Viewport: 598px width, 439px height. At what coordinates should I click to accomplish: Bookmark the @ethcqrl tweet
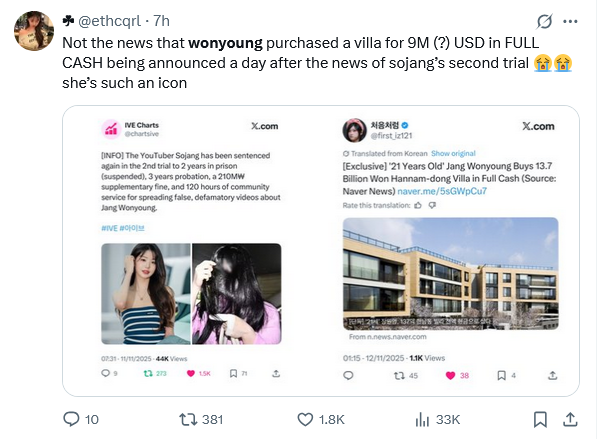[540, 420]
